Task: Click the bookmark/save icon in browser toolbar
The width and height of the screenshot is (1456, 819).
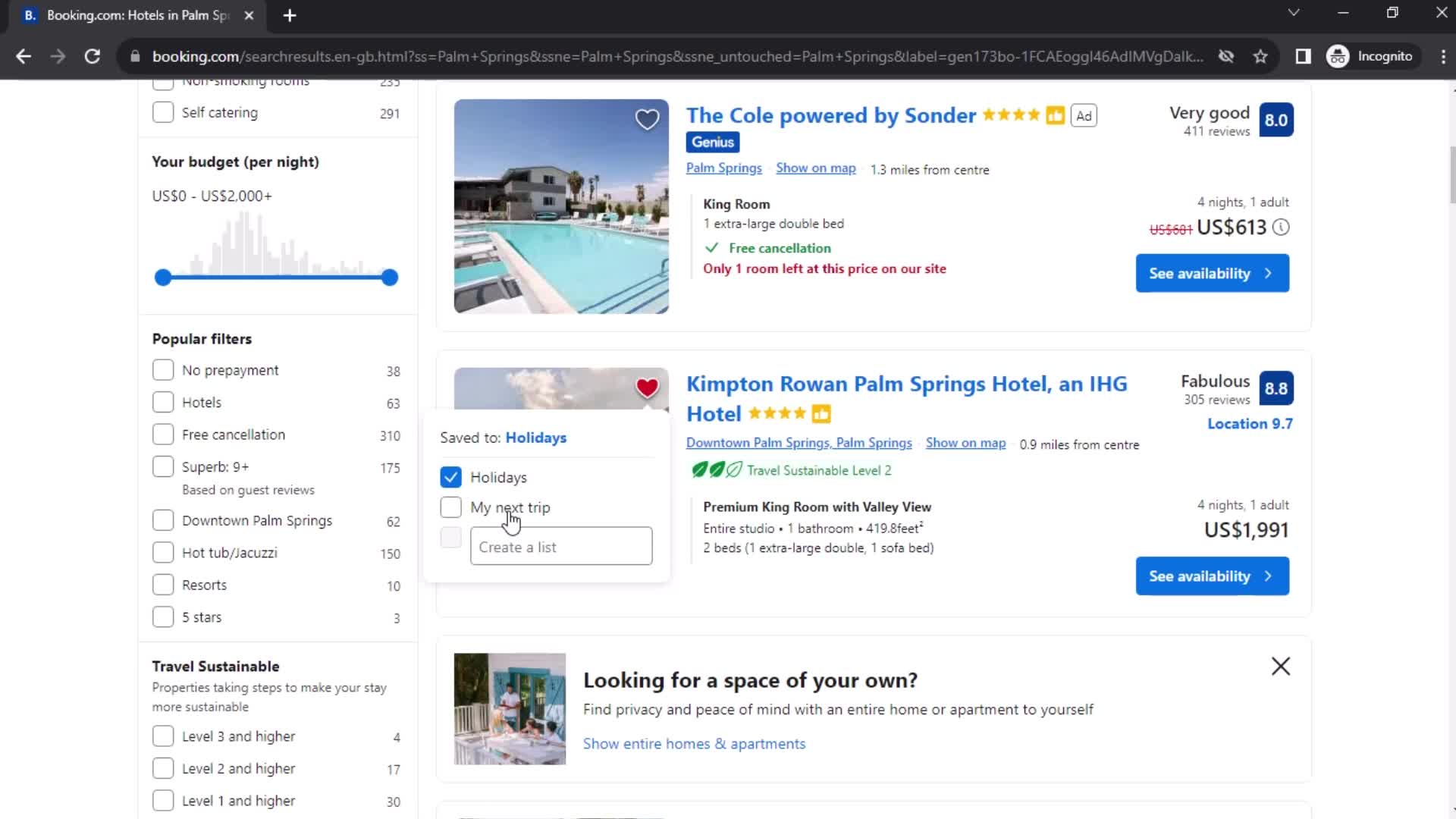Action: pos(1262,57)
